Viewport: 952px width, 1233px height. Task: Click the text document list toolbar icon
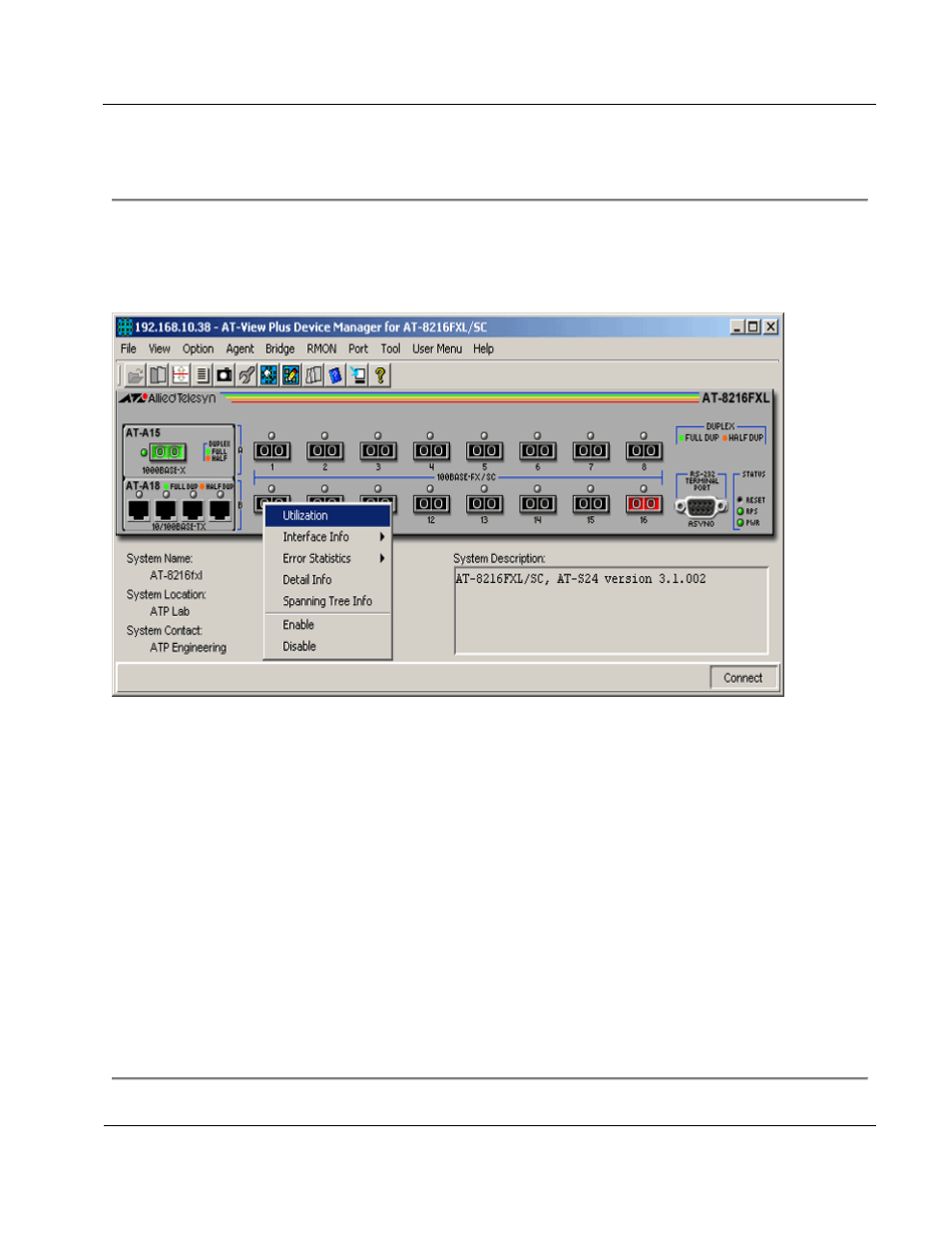click(203, 375)
